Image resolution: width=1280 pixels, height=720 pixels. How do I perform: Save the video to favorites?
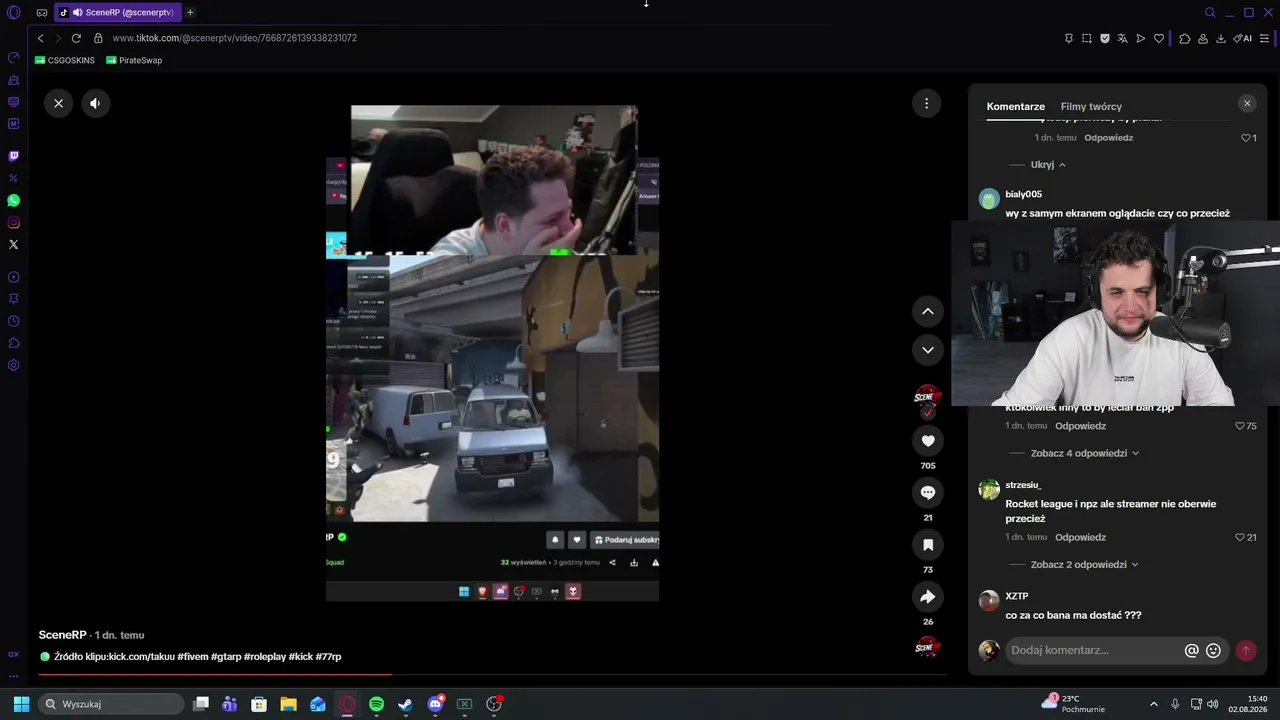[928, 545]
